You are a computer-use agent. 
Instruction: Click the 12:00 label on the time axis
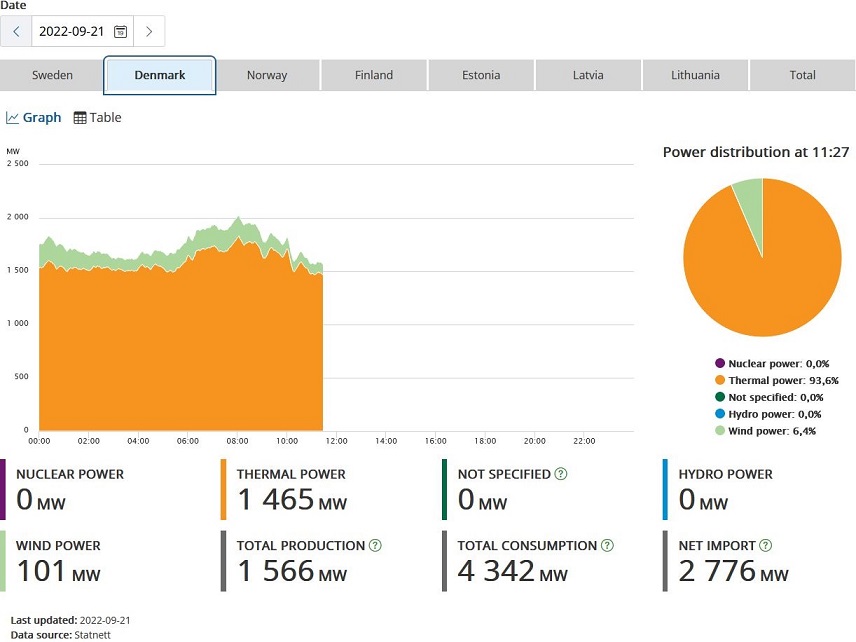click(336, 441)
